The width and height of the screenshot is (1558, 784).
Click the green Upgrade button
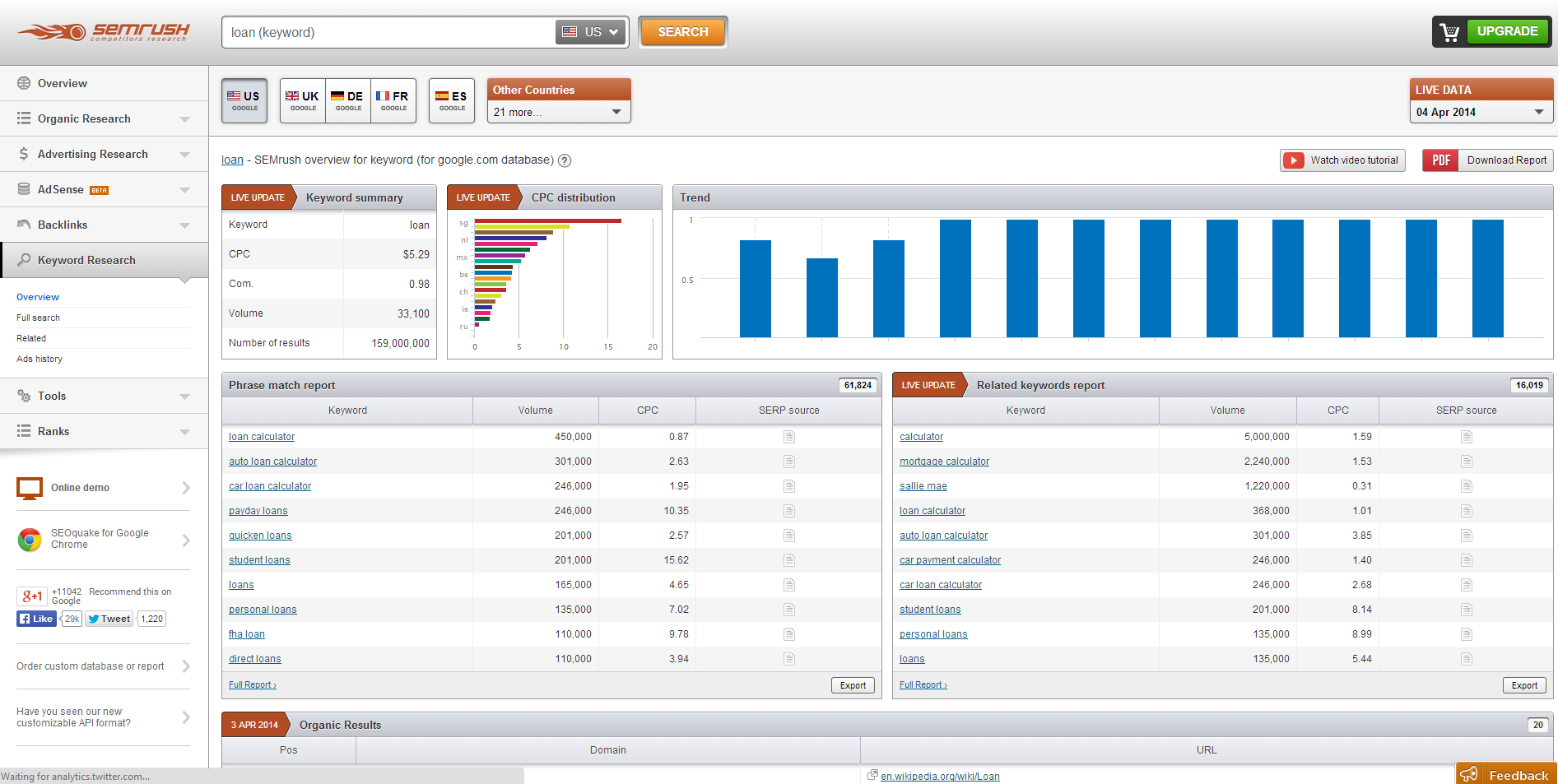[1507, 31]
